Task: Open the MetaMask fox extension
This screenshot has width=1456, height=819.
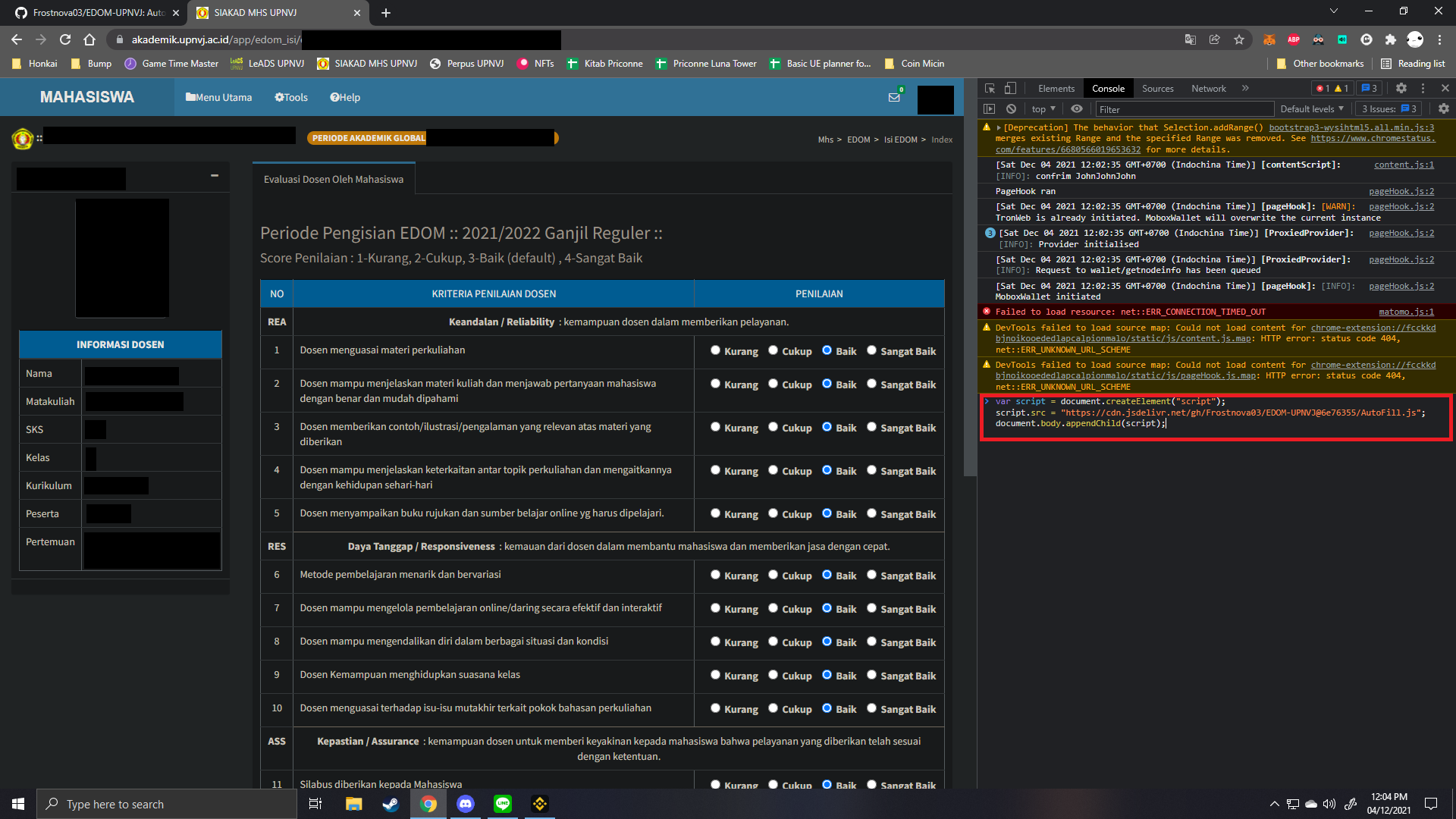Action: pyautogui.click(x=1269, y=39)
